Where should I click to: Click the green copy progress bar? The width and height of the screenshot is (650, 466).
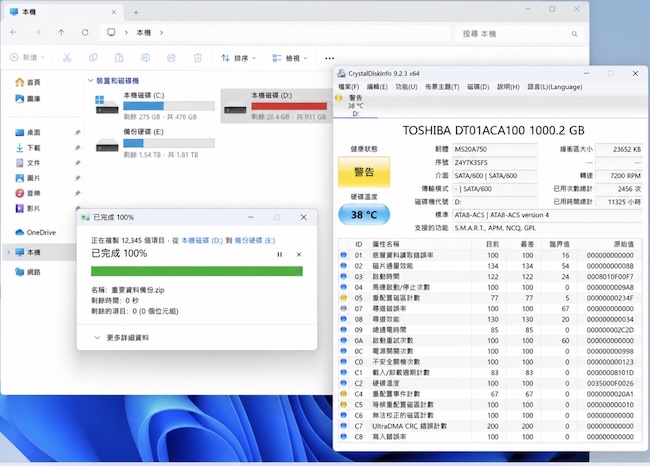pyautogui.click(x=197, y=271)
